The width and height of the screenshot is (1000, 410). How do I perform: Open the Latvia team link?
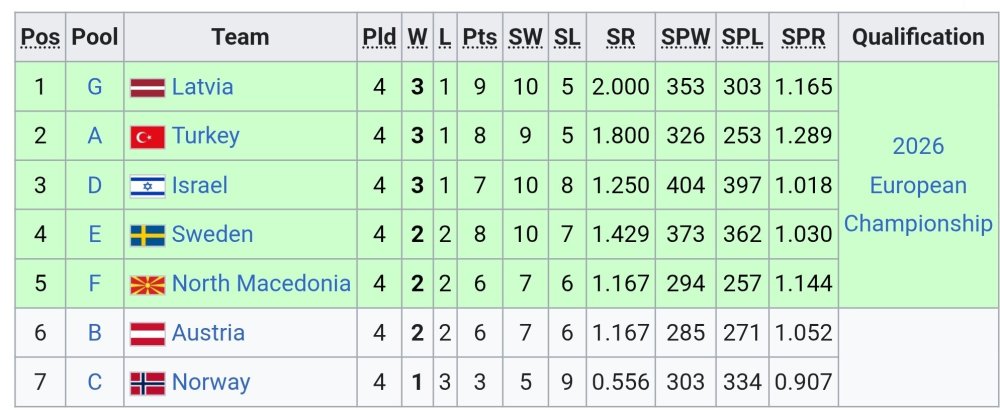tap(202, 87)
